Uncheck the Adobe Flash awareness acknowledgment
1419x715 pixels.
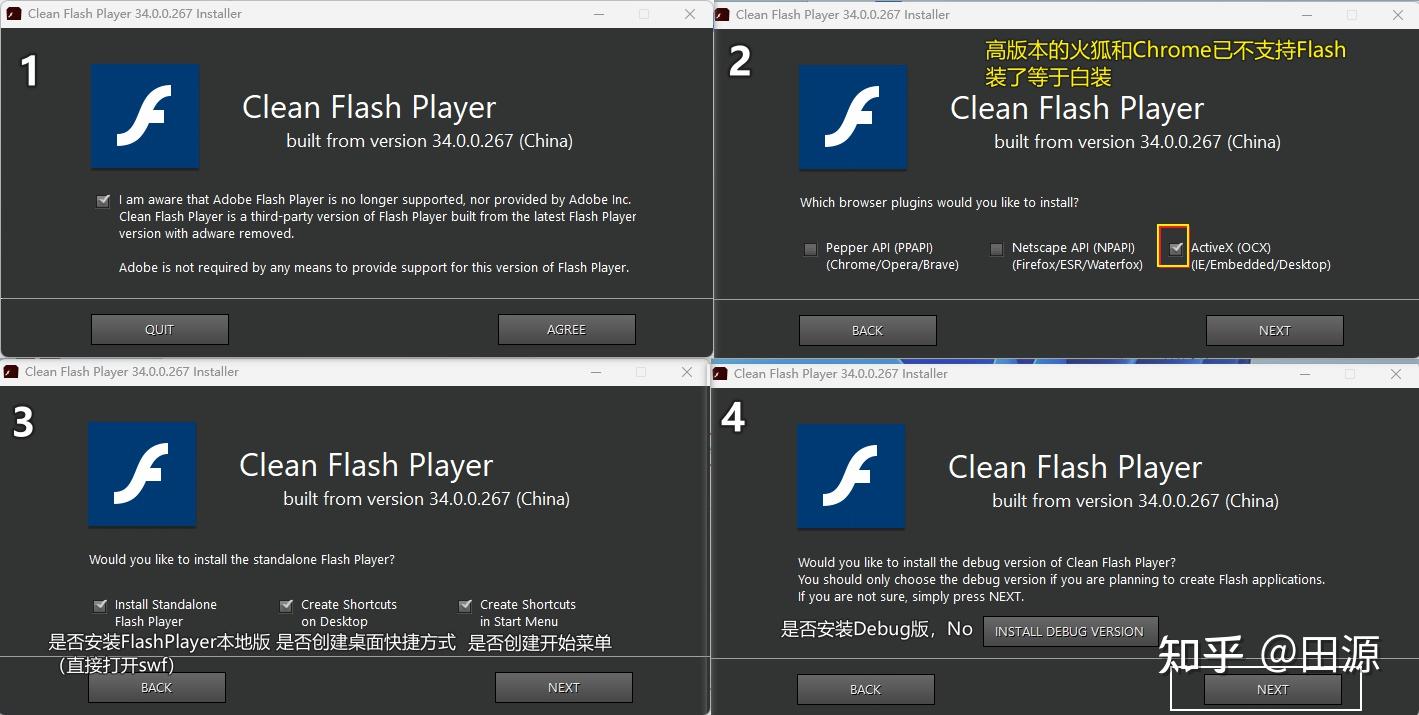click(x=102, y=200)
